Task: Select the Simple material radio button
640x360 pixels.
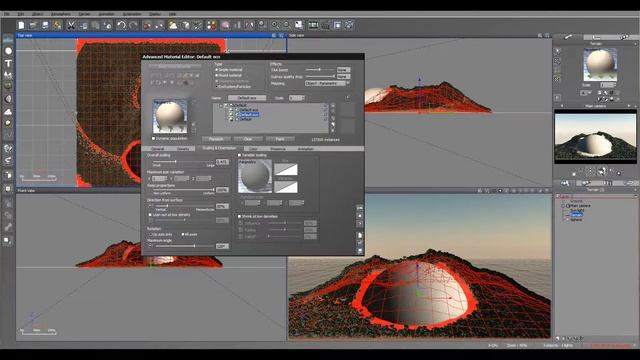Action: pyautogui.click(x=216, y=70)
